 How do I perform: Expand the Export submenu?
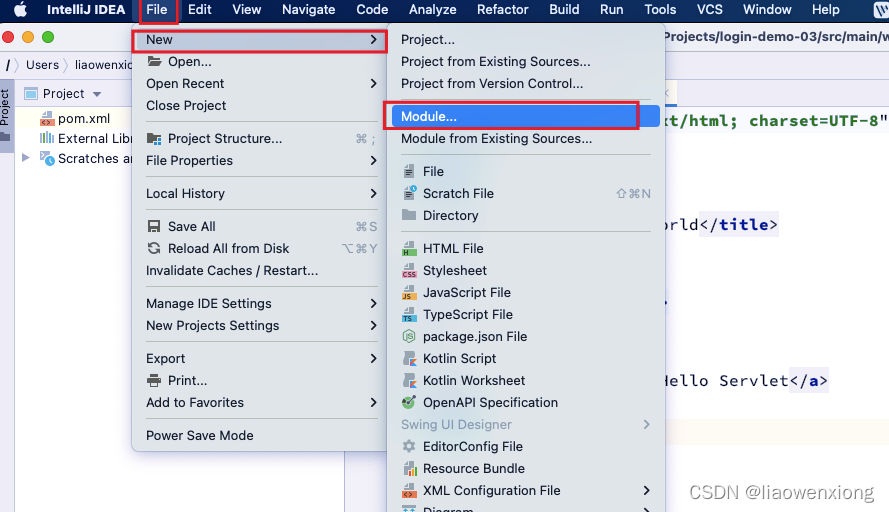(373, 358)
